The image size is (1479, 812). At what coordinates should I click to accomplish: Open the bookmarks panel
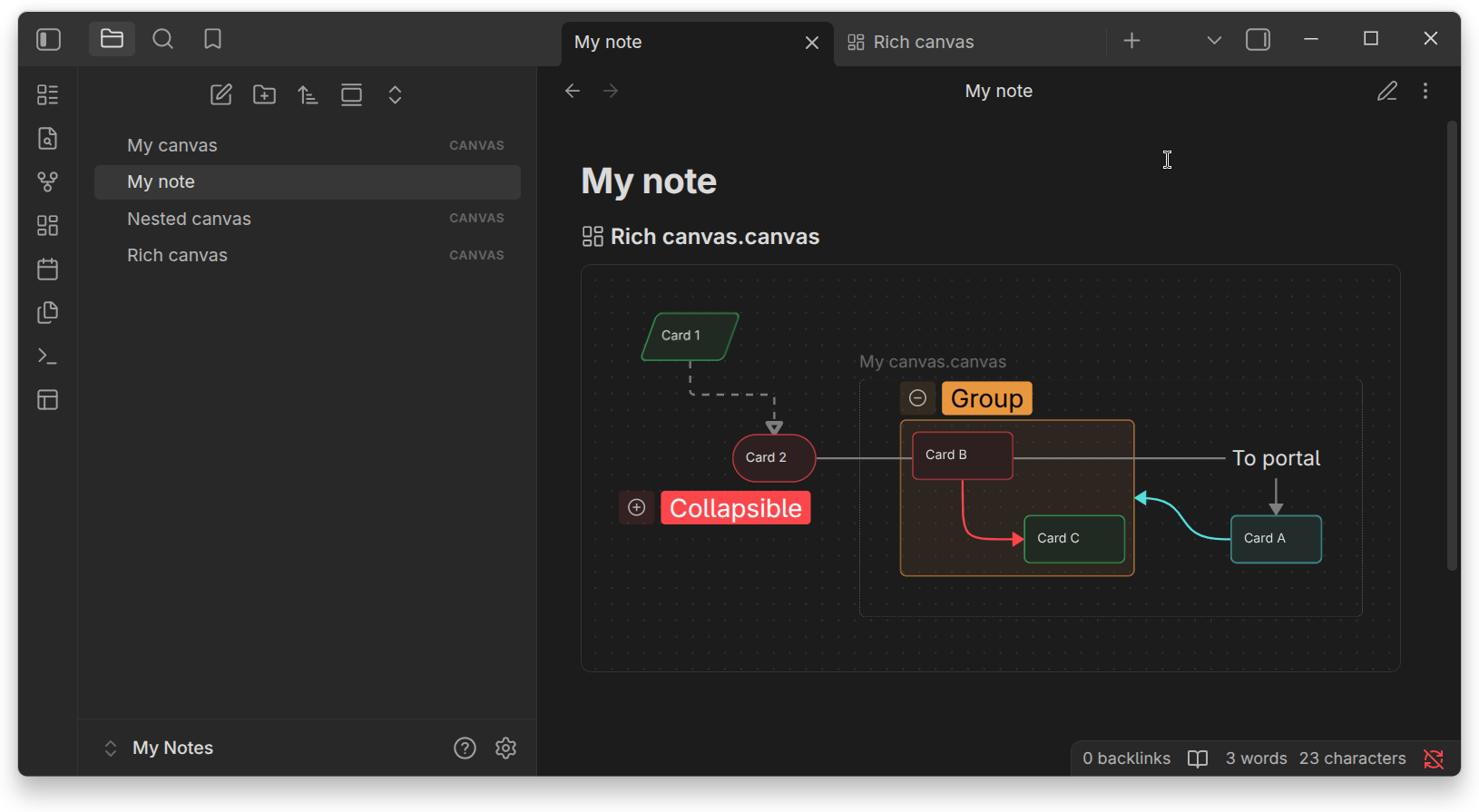213,39
